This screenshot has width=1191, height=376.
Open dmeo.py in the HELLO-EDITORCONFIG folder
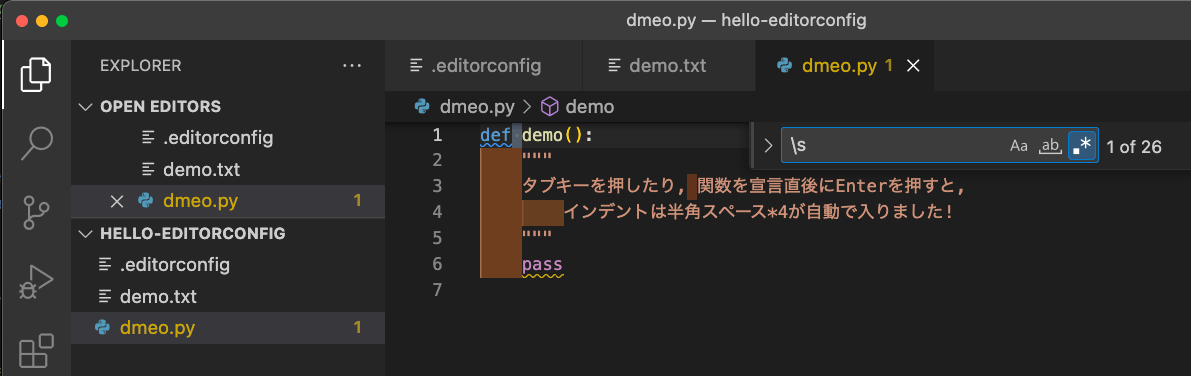[228, 328]
